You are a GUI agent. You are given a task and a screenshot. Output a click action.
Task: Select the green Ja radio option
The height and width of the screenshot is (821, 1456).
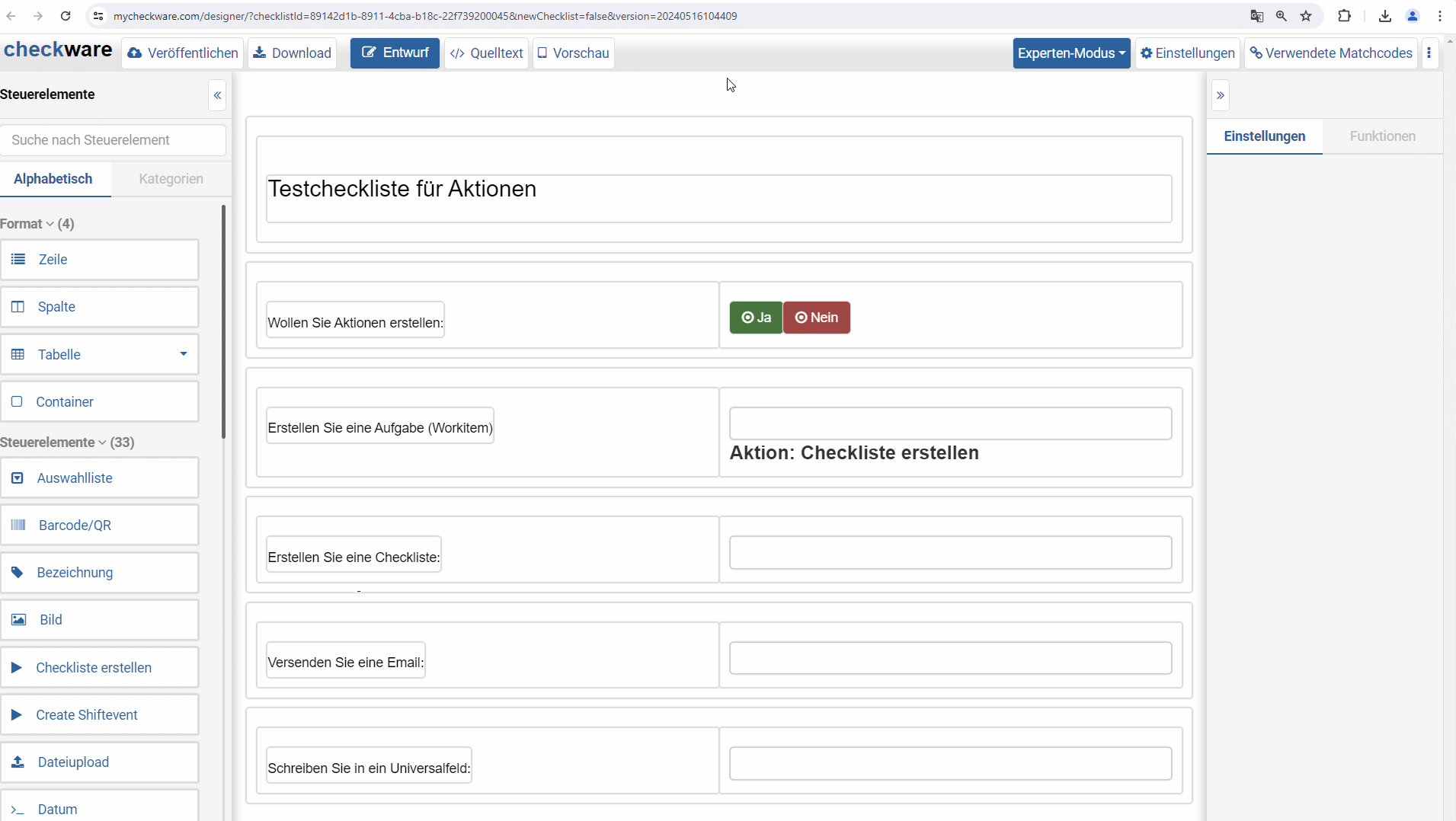(756, 318)
